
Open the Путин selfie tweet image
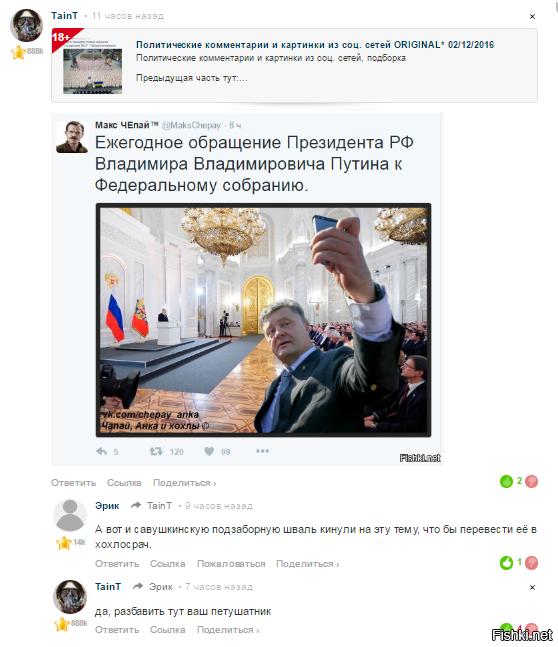[263, 320]
